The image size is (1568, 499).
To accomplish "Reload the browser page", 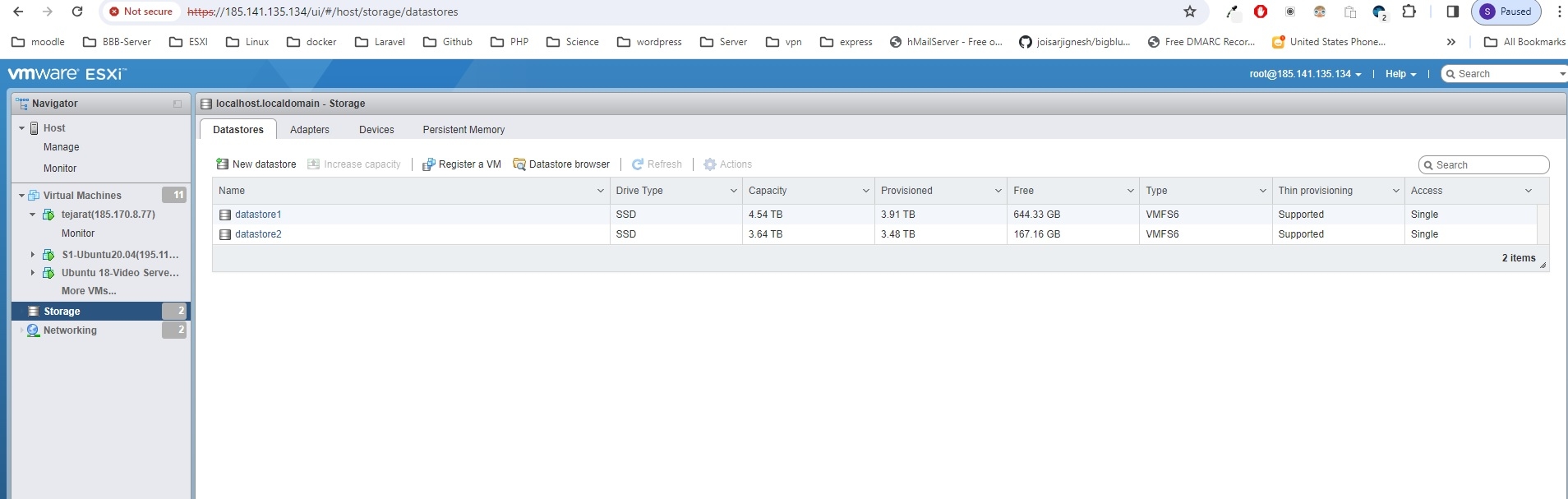I will click(x=77, y=12).
